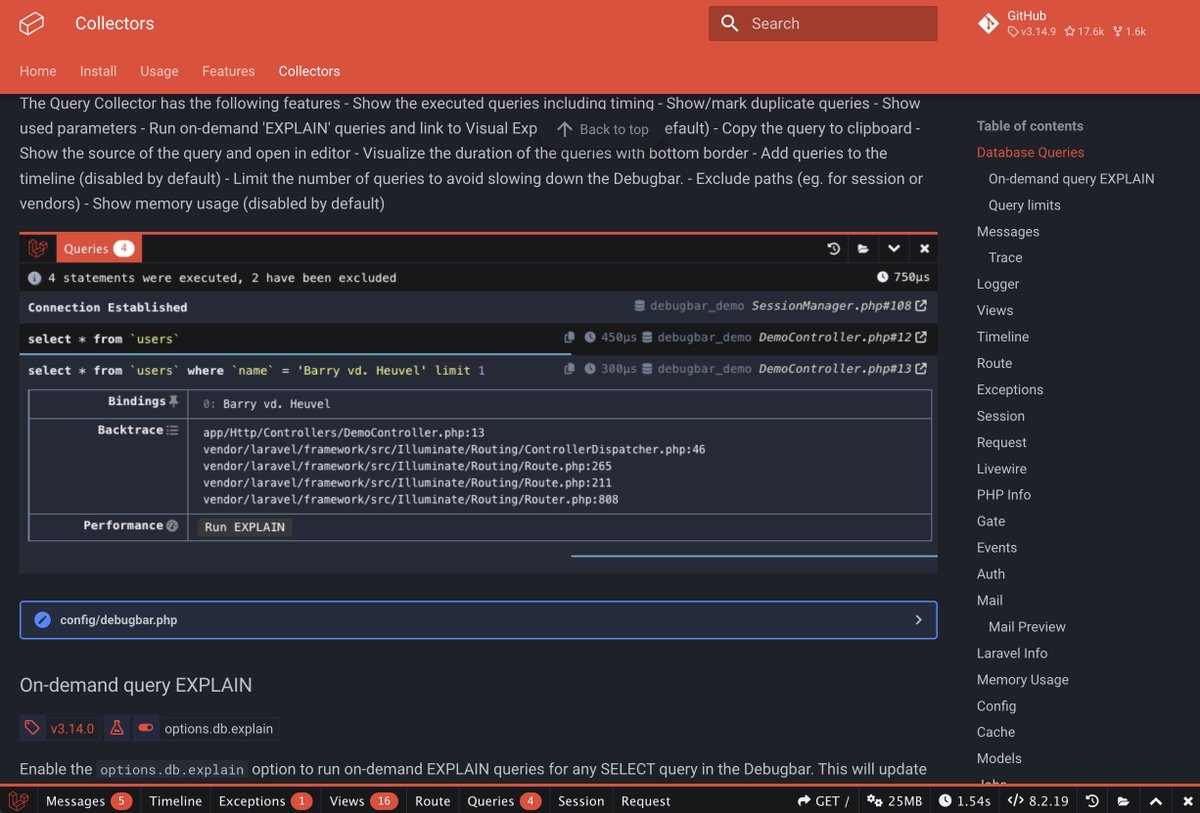This screenshot has width=1200, height=813.
Task: Click the open-folder icon in the bottom debugbar
Action: [1124, 801]
